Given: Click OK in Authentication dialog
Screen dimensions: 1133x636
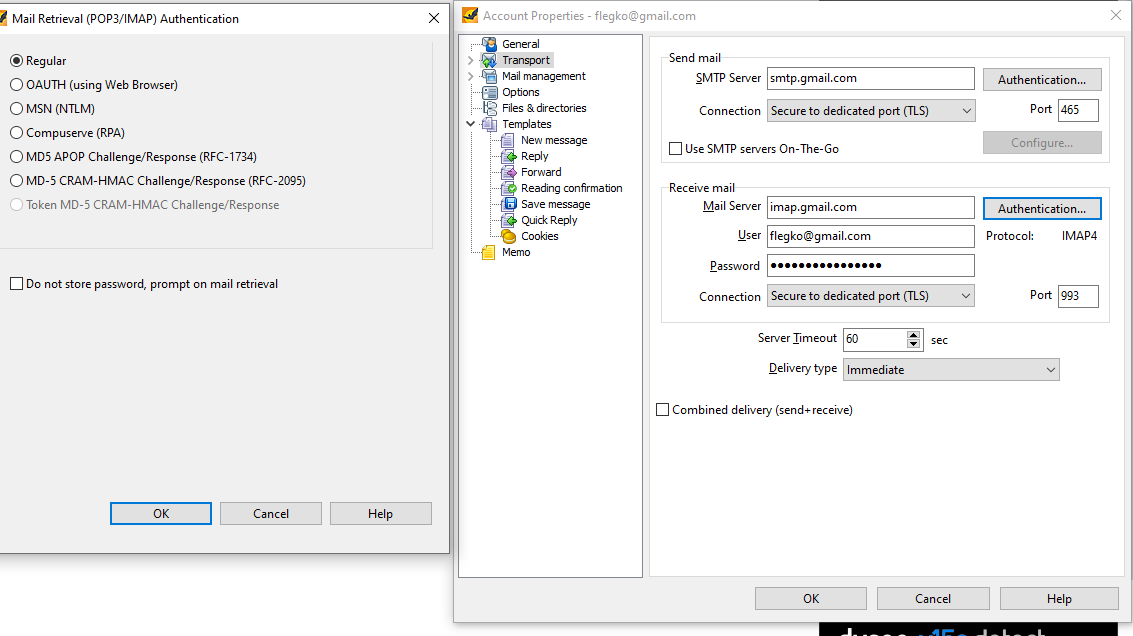Looking at the screenshot, I should (x=160, y=514).
